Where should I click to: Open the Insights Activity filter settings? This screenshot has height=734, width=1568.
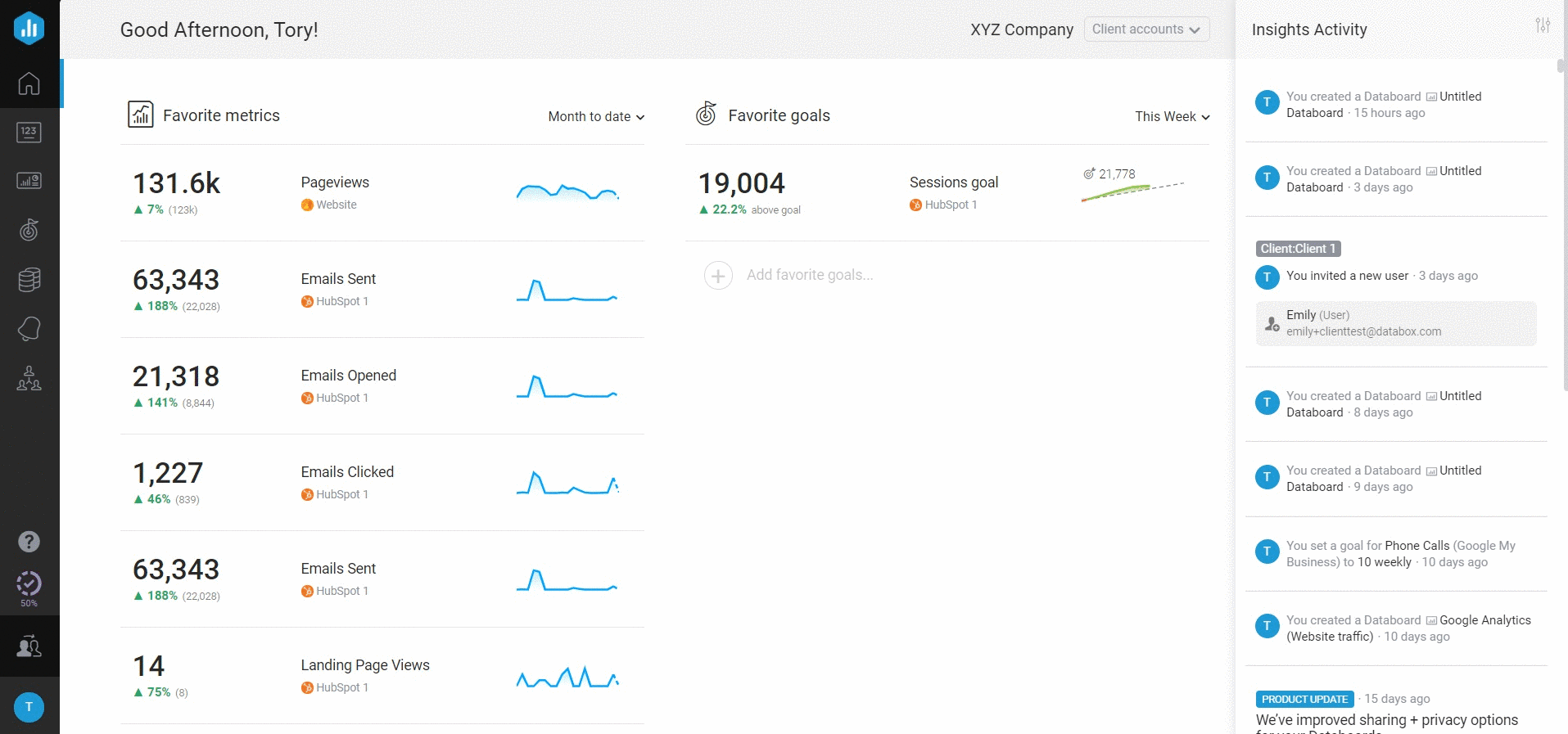click(1543, 25)
